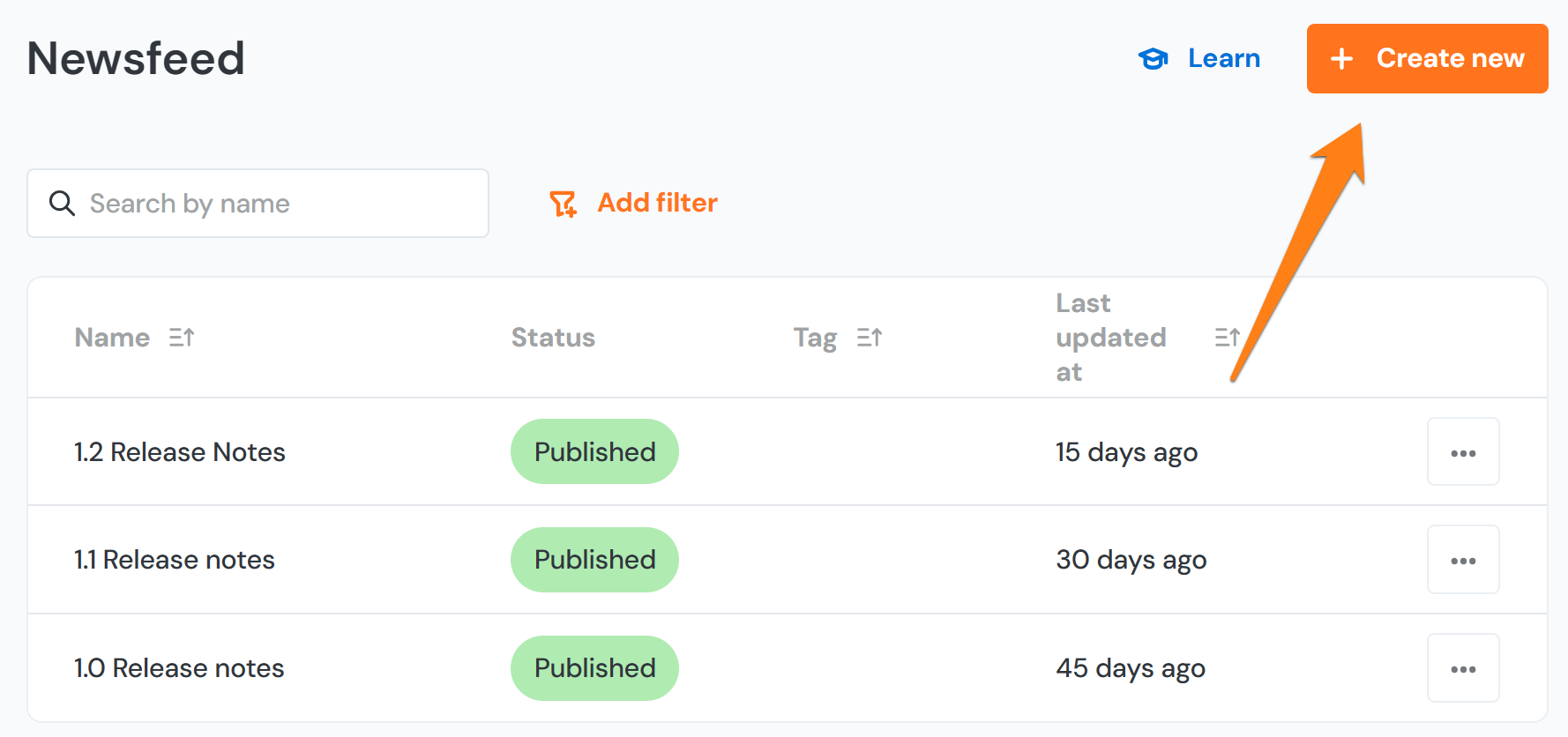Click the Create new button
The height and width of the screenshot is (737, 1568).
pyautogui.click(x=1427, y=58)
